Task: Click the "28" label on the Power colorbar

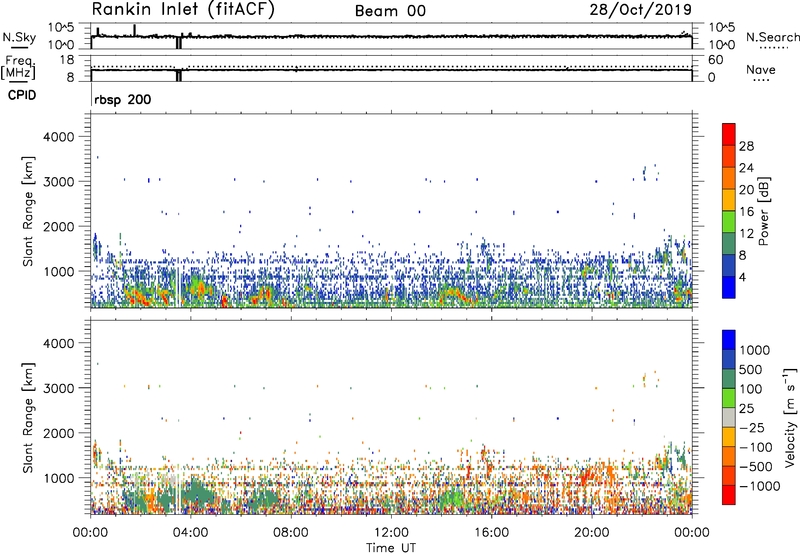Action: [746, 146]
